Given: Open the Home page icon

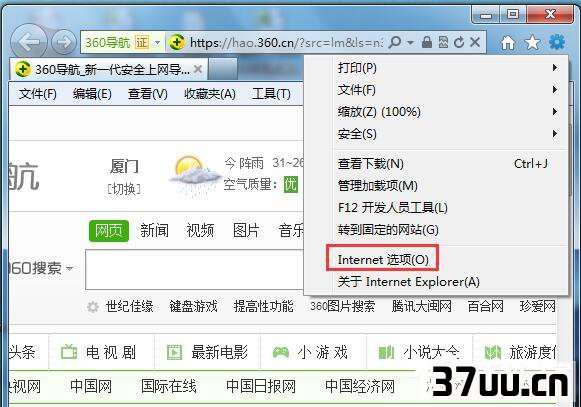Looking at the screenshot, I should [x=508, y=43].
